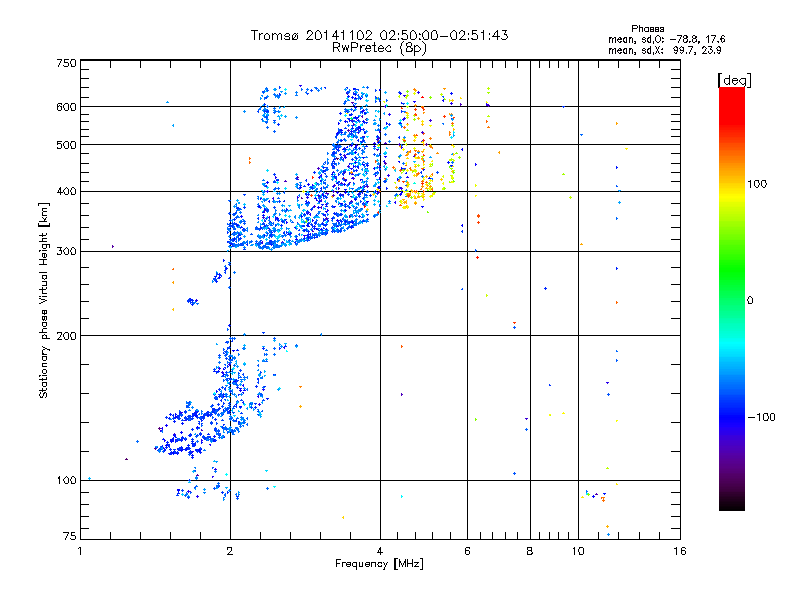Viewport: 800px width, 600px height.
Task: Click the x-axis tick label '10'
Action: [578, 551]
